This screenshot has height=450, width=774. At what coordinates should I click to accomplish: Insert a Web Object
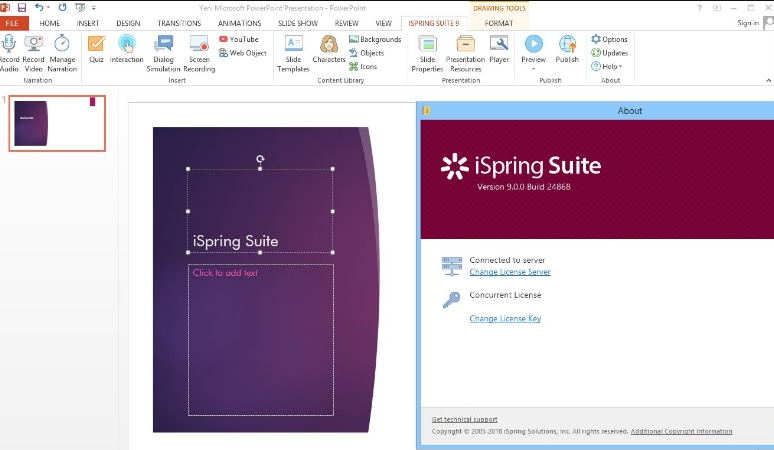pyautogui.click(x=243, y=53)
